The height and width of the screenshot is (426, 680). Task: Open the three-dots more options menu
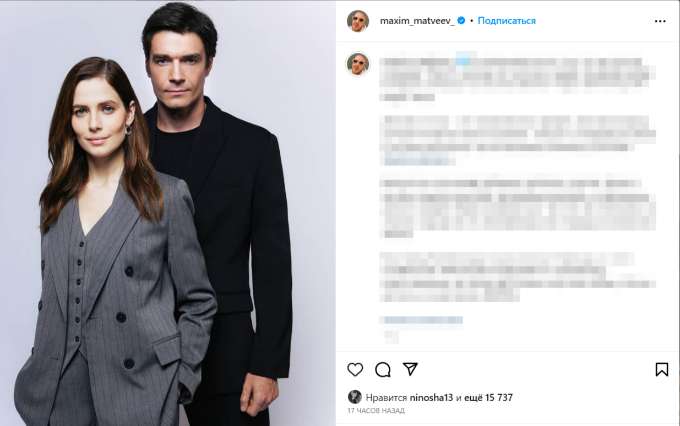coord(660,21)
